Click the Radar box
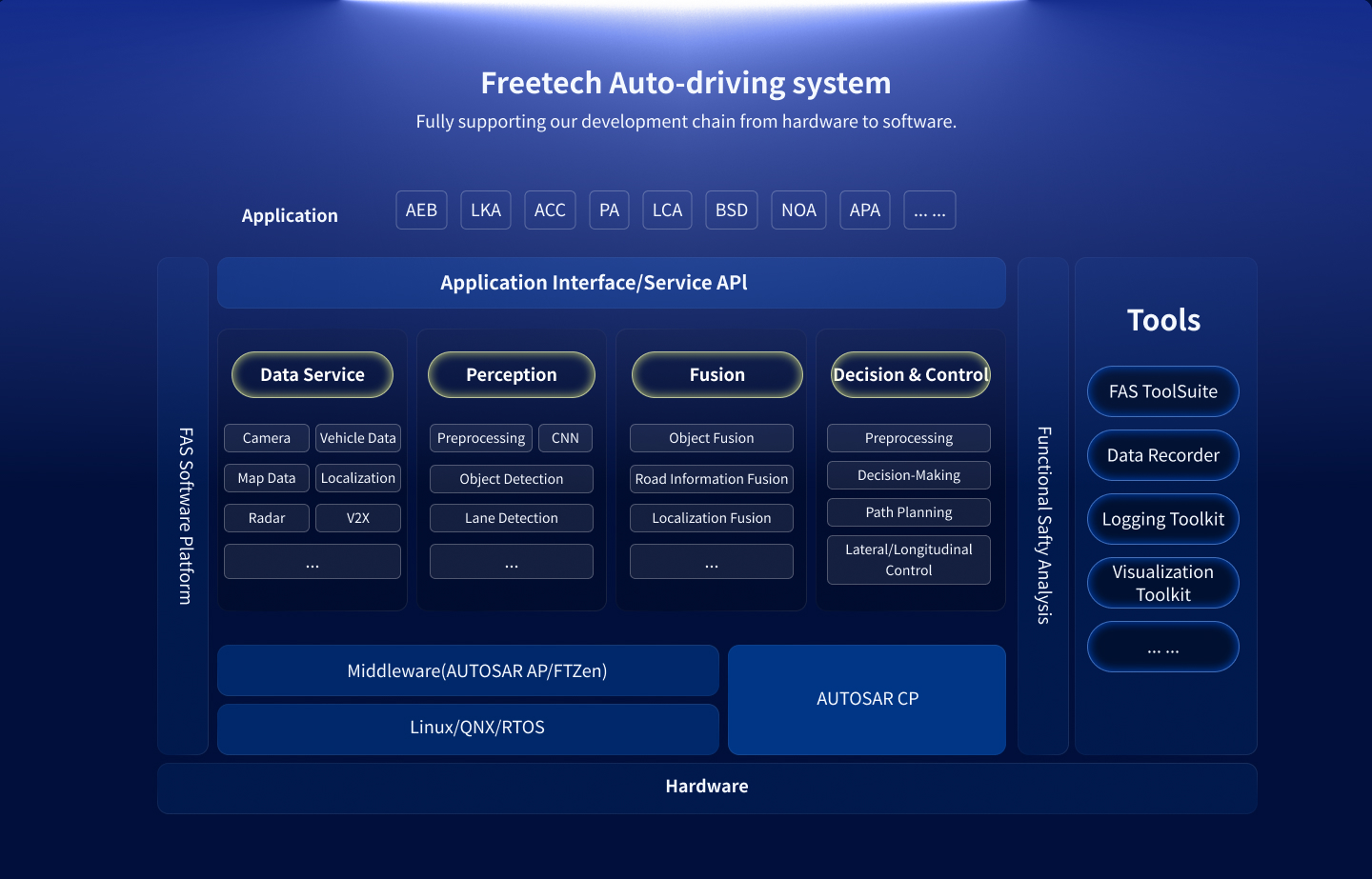Viewport: 1372px width, 879px height. (267, 518)
